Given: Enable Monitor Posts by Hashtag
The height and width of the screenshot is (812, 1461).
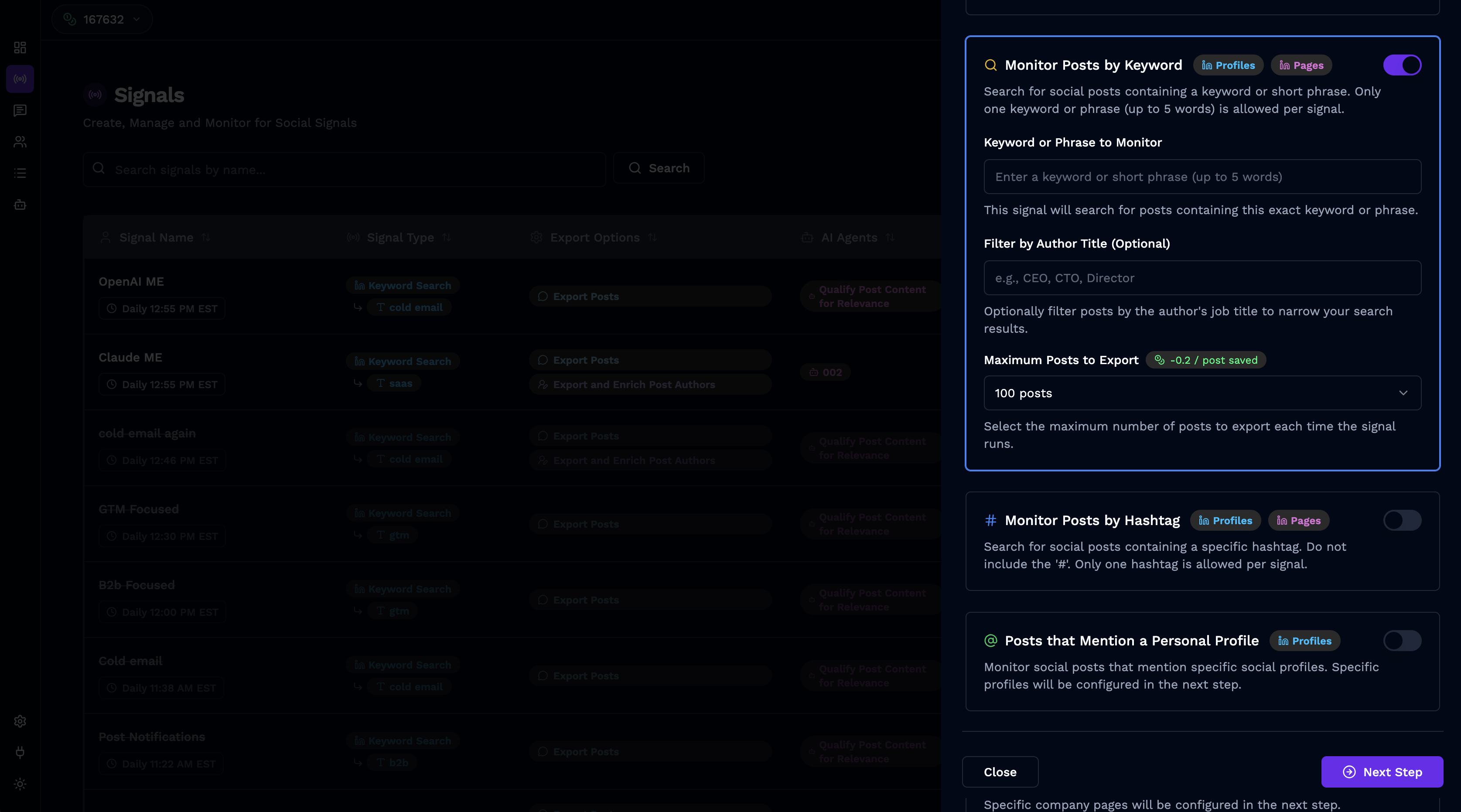Looking at the screenshot, I should click(1402, 520).
